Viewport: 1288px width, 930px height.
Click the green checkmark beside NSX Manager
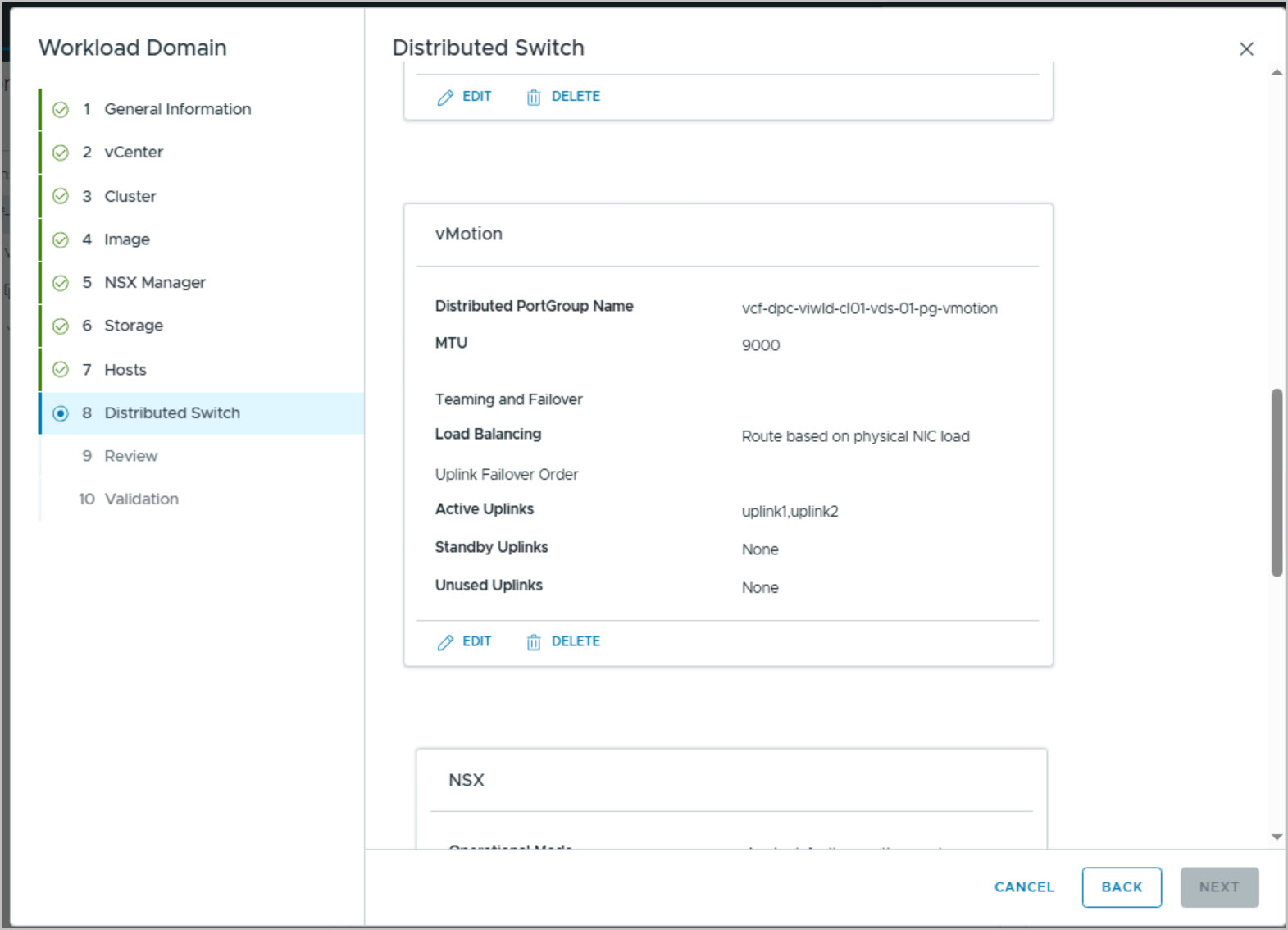[61, 283]
